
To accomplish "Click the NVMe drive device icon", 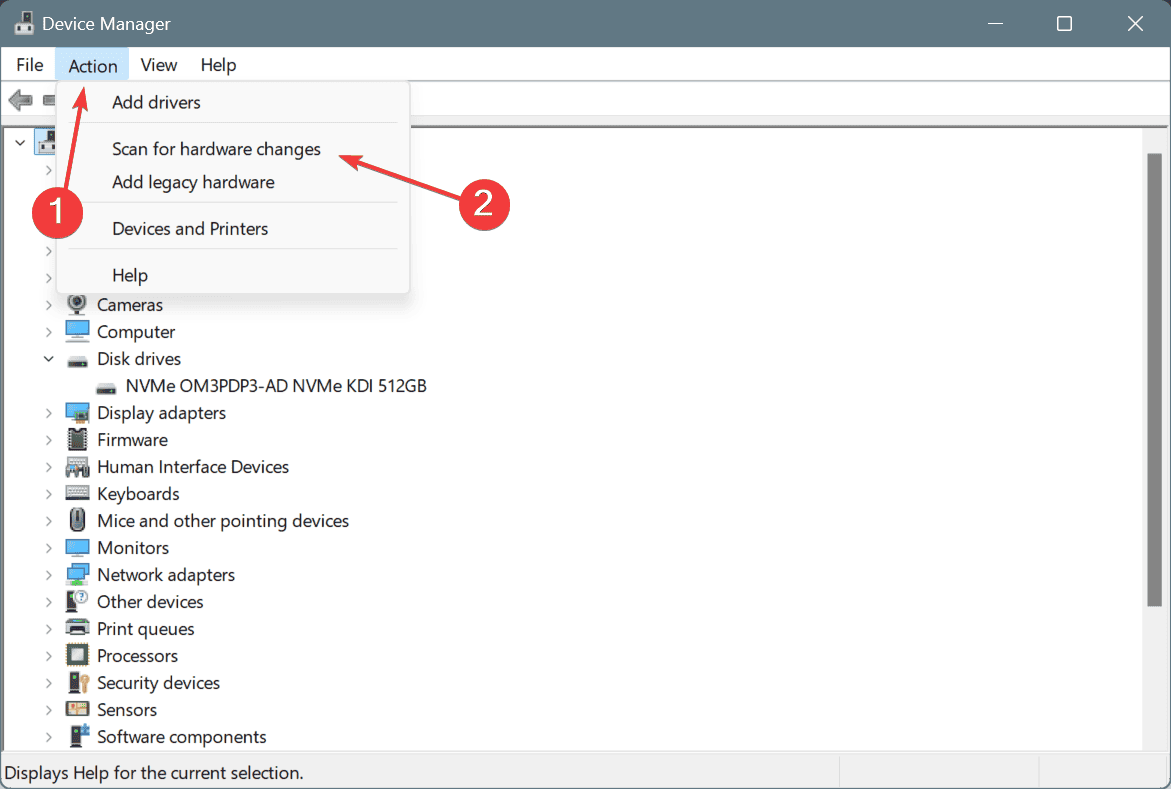I will tap(106, 389).
